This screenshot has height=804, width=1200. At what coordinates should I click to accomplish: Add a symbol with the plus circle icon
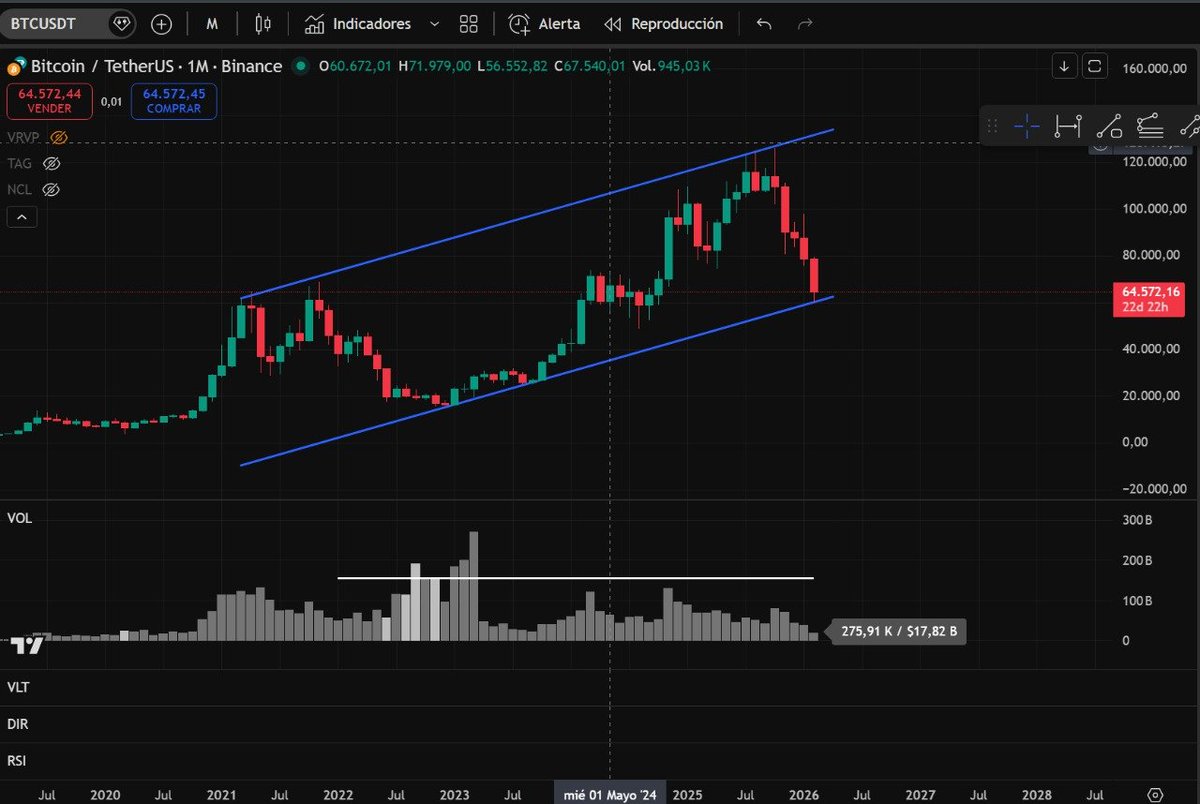(x=161, y=23)
